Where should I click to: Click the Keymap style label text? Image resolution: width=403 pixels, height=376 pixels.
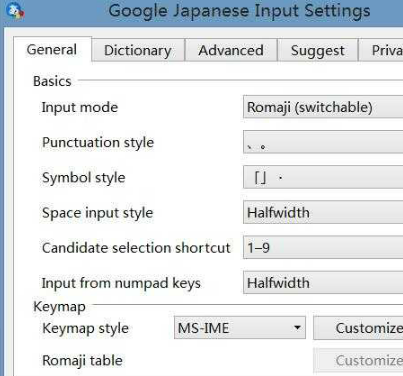[x=85, y=328]
